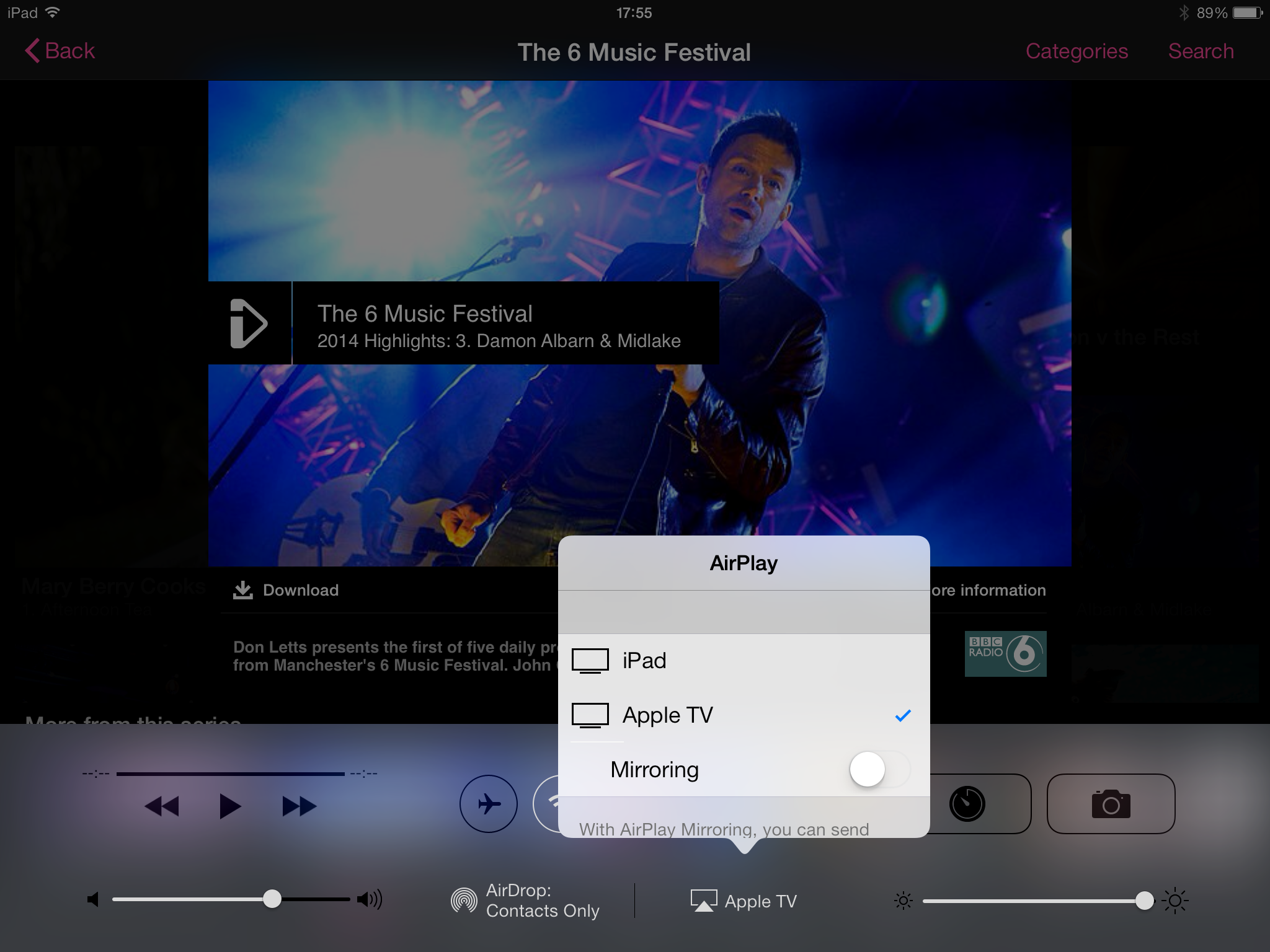Image resolution: width=1270 pixels, height=952 pixels.
Task: Open the Apple TV AirPlay menu
Action: coord(744,901)
